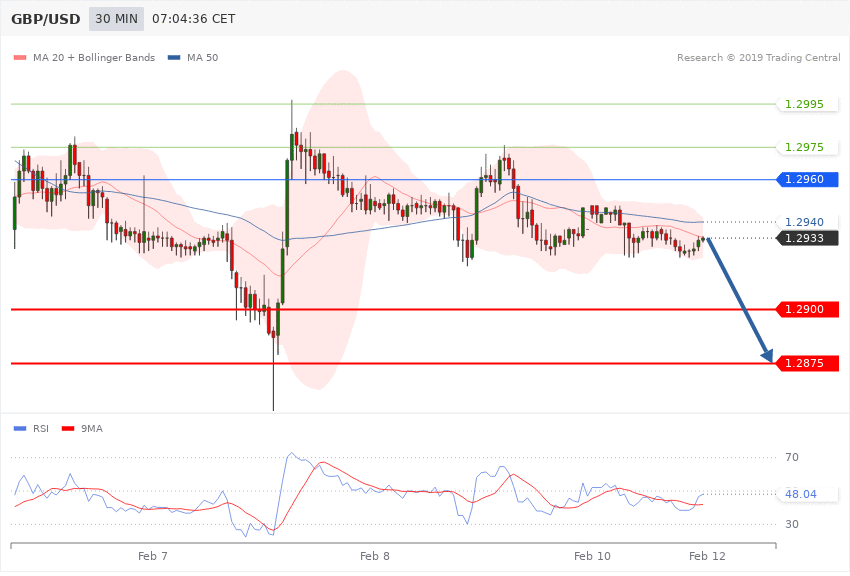Click the Feb 10 date axis label
The height and width of the screenshot is (576, 850).
point(592,556)
